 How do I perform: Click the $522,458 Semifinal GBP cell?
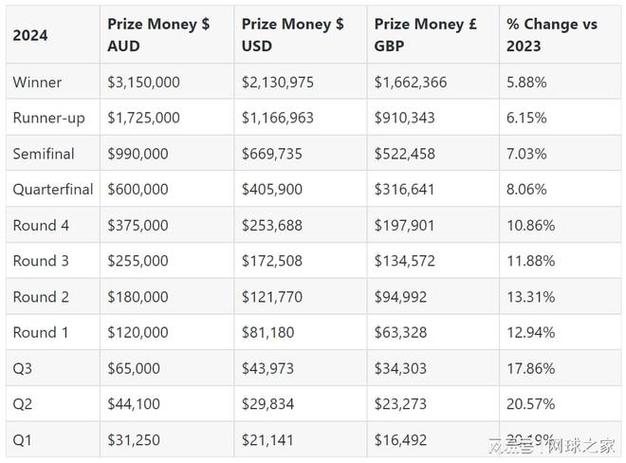tap(404, 154)
